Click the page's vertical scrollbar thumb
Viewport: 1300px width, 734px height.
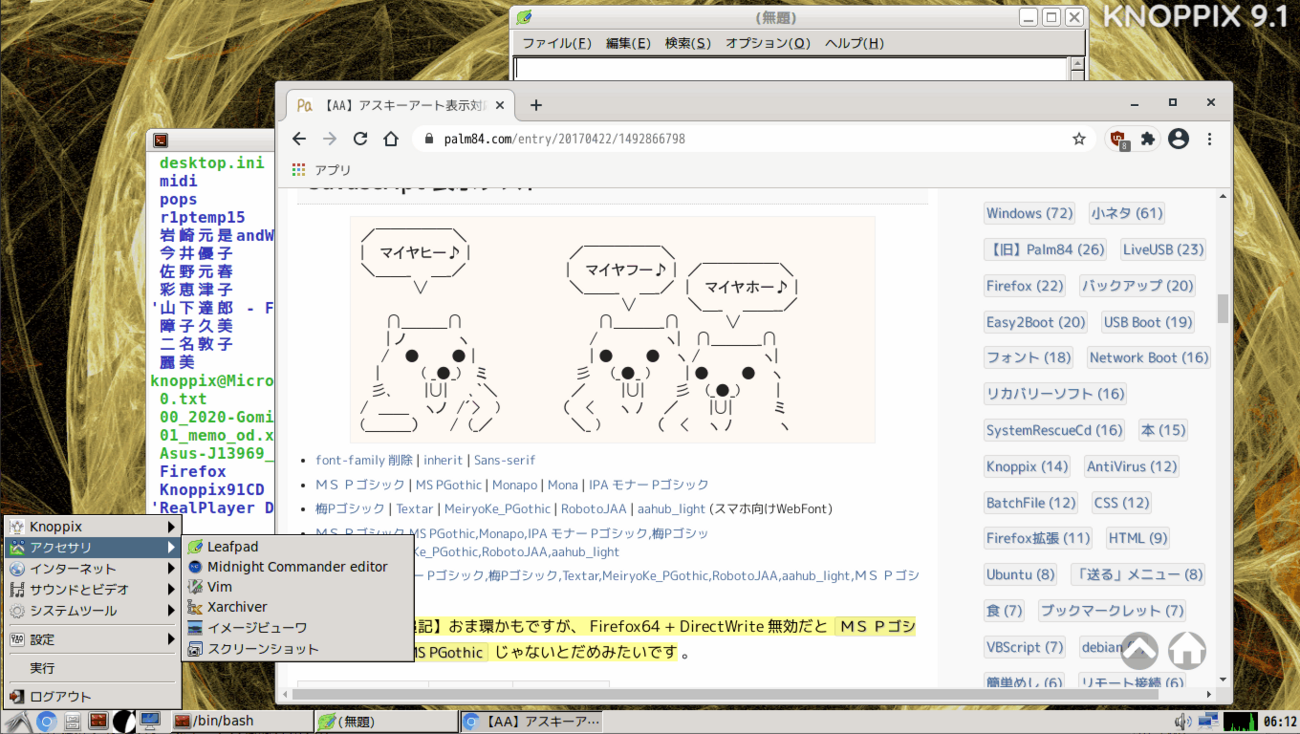click(1222, 308)
